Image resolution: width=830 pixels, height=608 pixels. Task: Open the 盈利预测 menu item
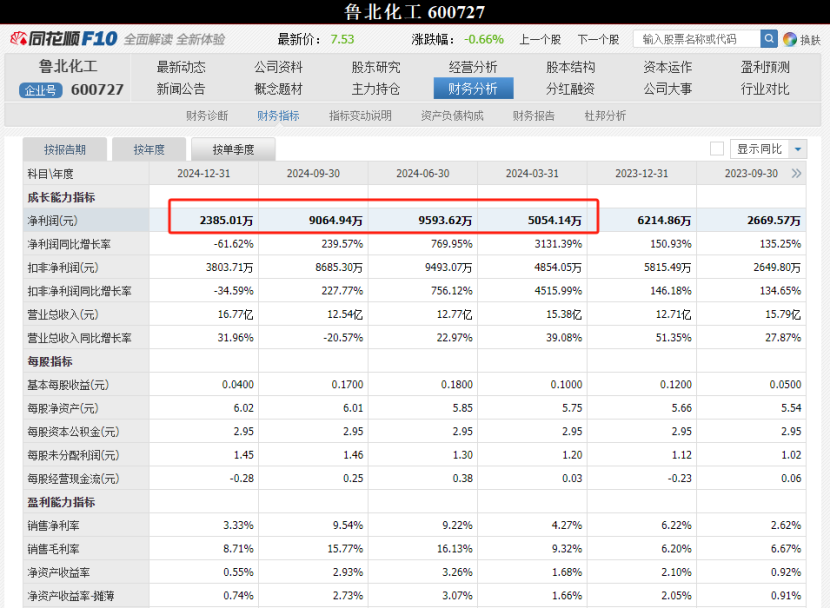pos(765,67)
